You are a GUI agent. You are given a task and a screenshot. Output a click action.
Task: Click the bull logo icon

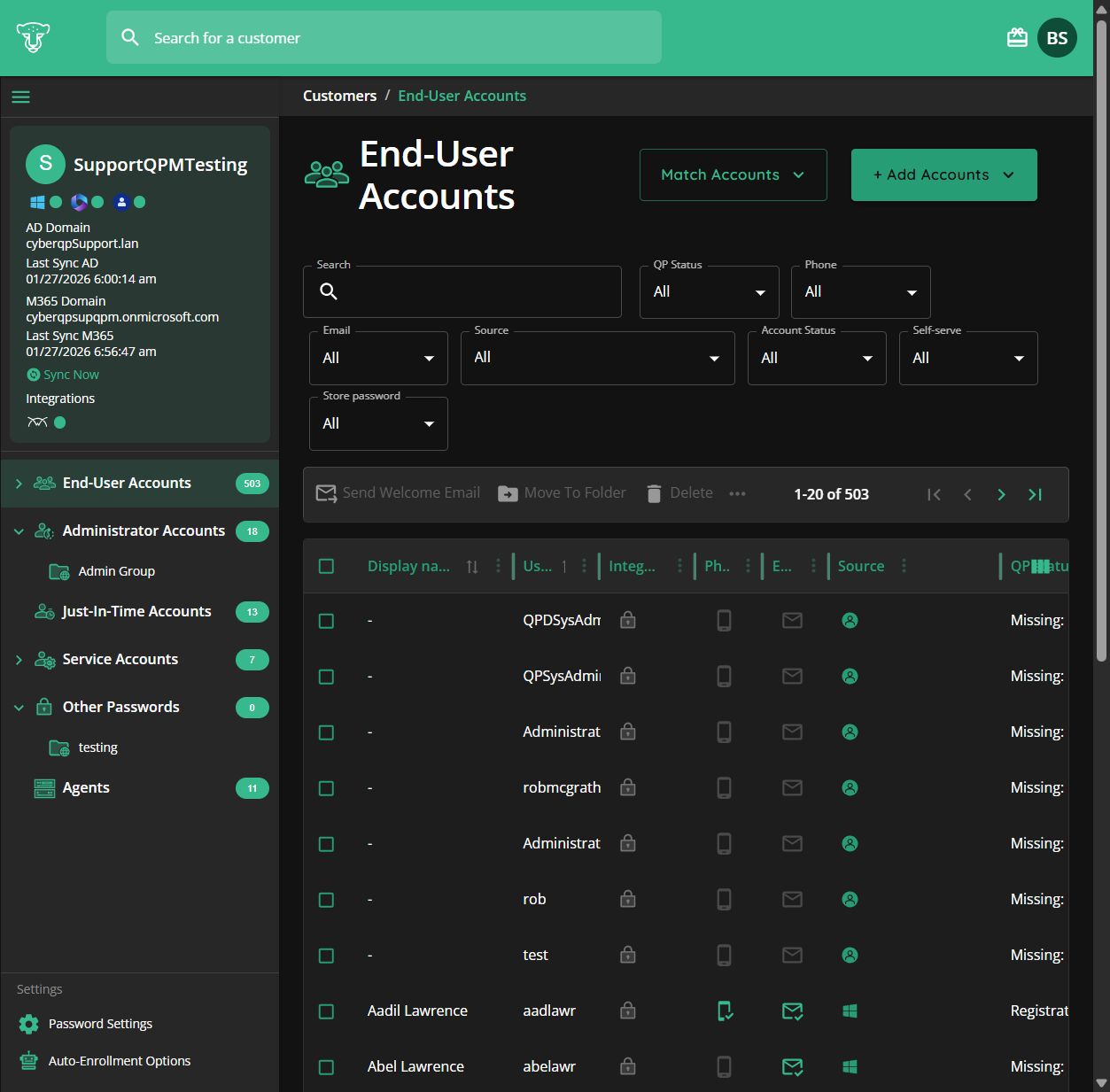tap(33, 37)
